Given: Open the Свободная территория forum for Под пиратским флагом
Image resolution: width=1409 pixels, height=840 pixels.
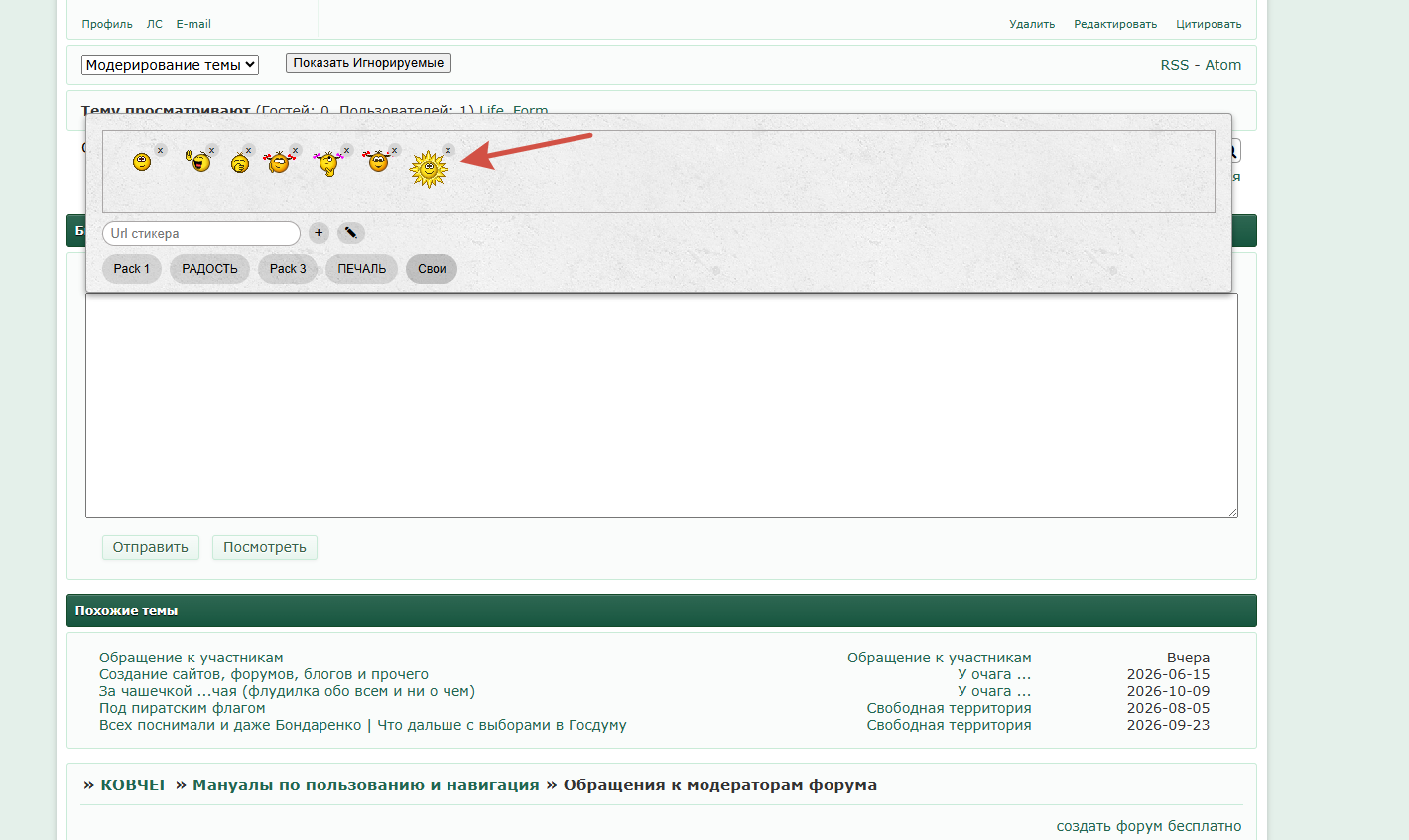Looking at the screenshot, I should pos(949,708).
